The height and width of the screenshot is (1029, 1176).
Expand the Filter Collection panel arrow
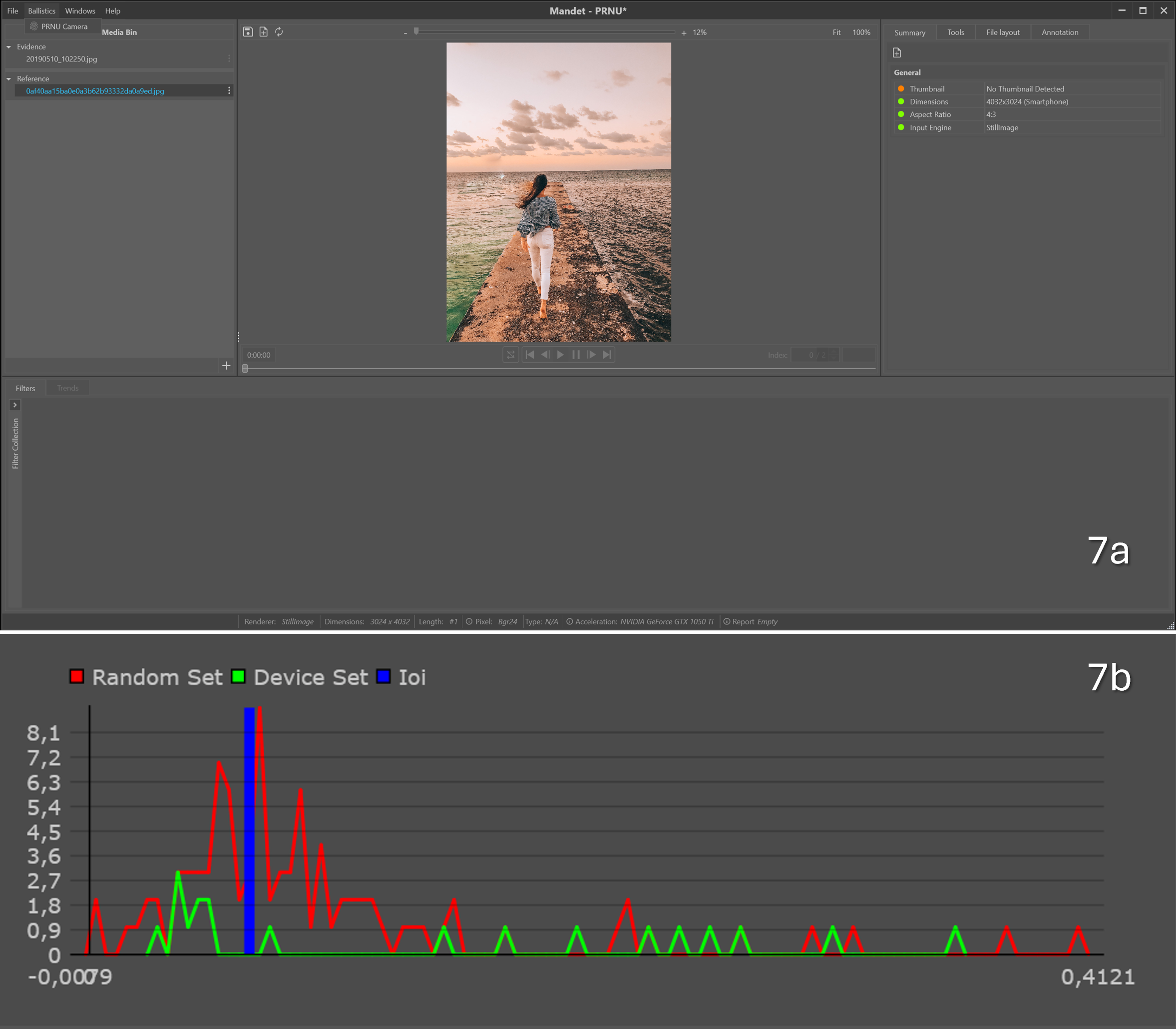click(x=15, y=405)
